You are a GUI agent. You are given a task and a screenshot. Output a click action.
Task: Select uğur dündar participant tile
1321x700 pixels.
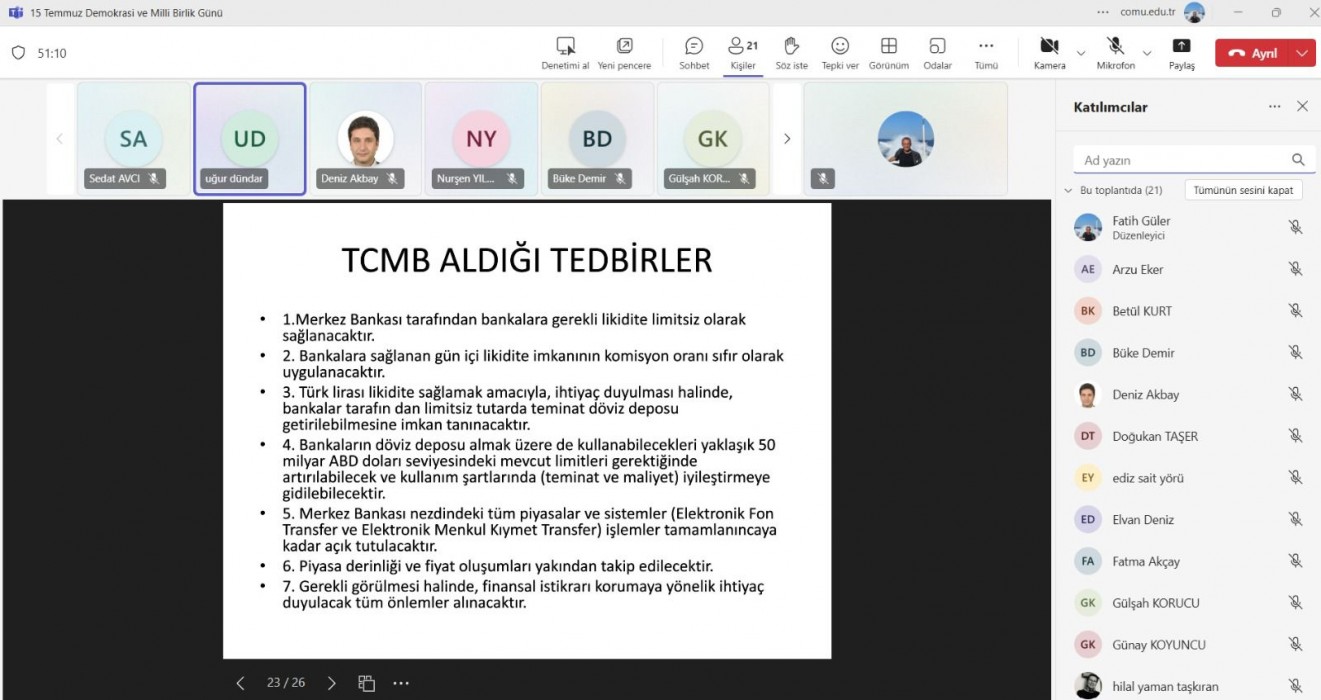[249, 139]
